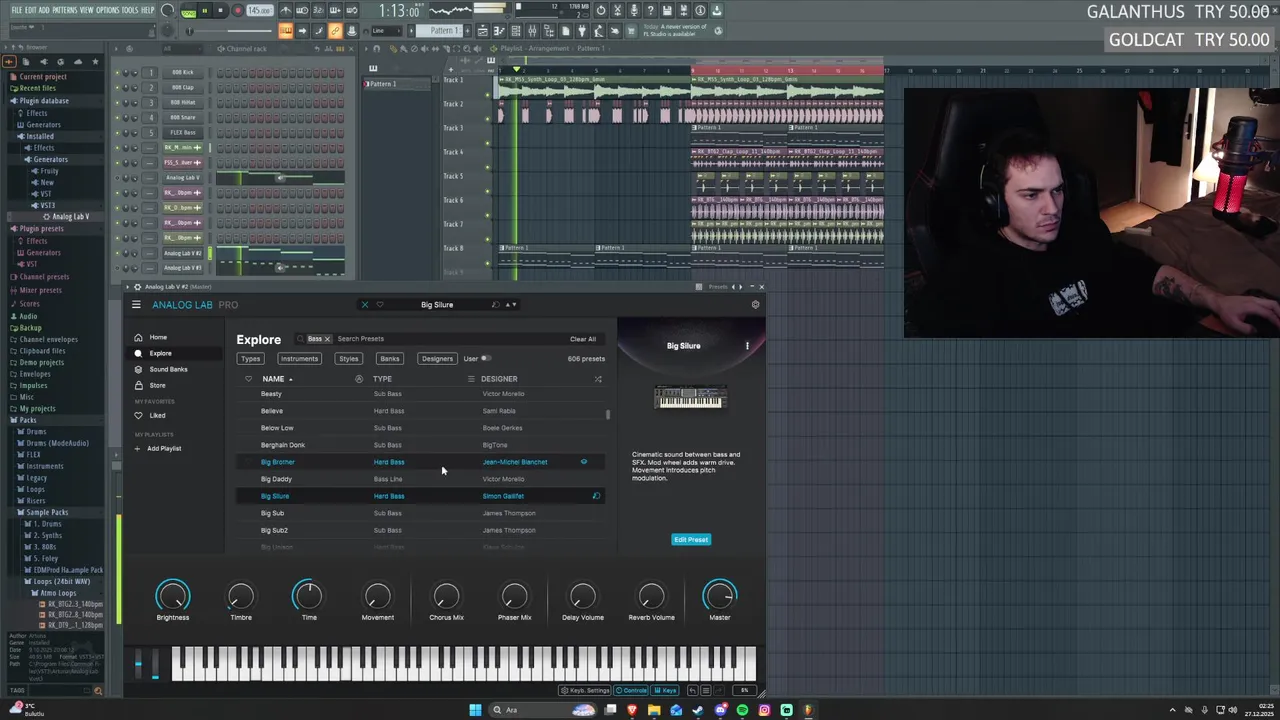Viewport: 1280px width, 720px height.
Task: Open Sound Banks in Analog Lab sidebar
Action: pyautogui.click(x=168, y=369)
